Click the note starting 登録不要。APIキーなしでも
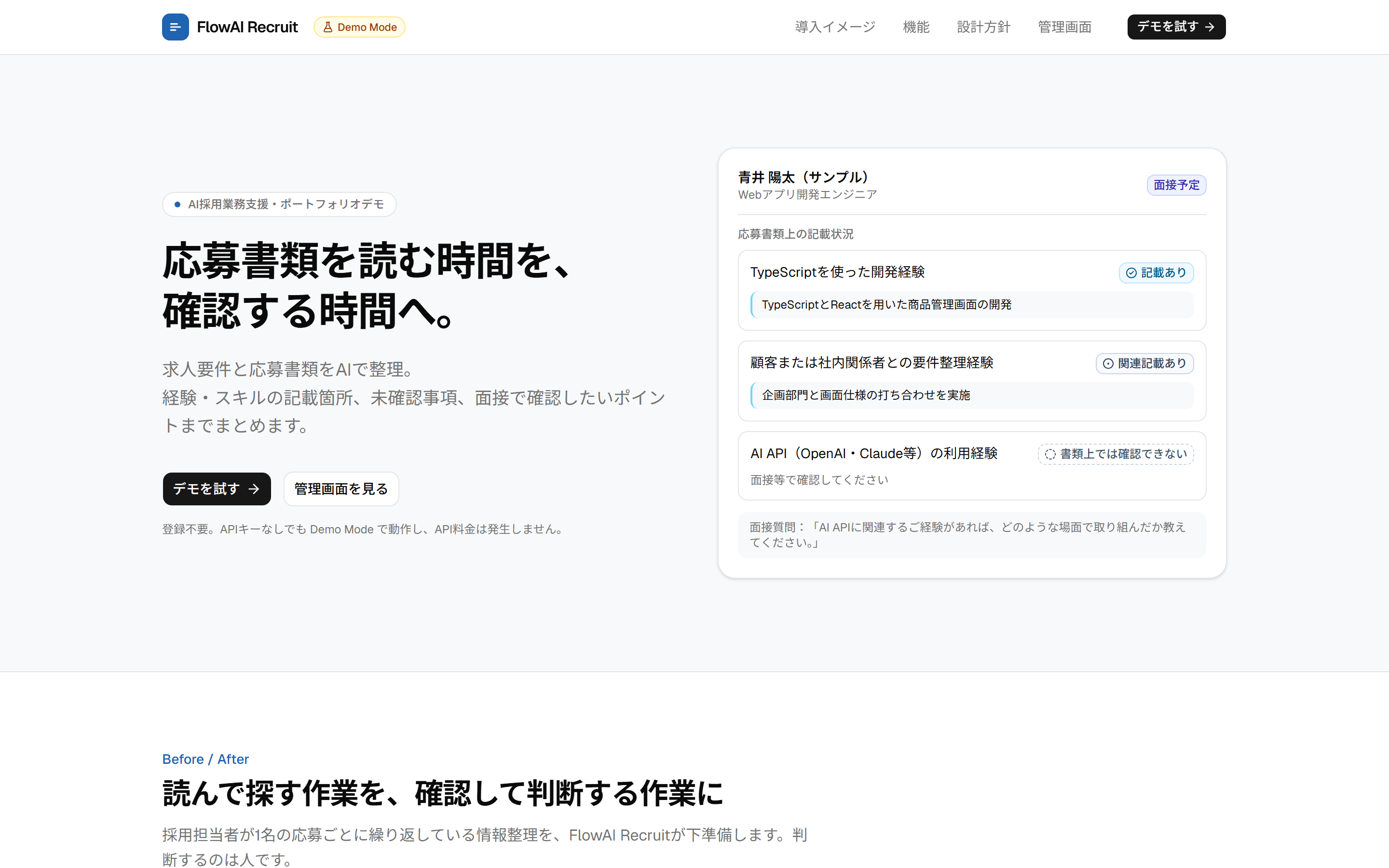The image size is (1389, 868). (x=363, y=529)
